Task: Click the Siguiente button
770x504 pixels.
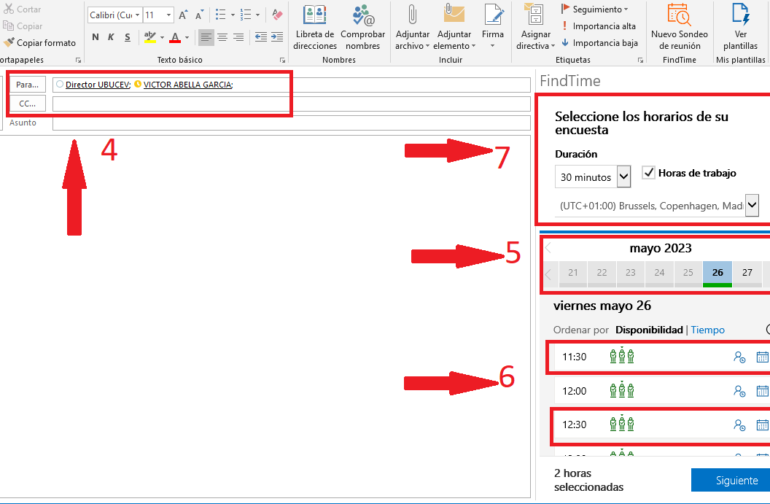Action: (x=731, y=480)
